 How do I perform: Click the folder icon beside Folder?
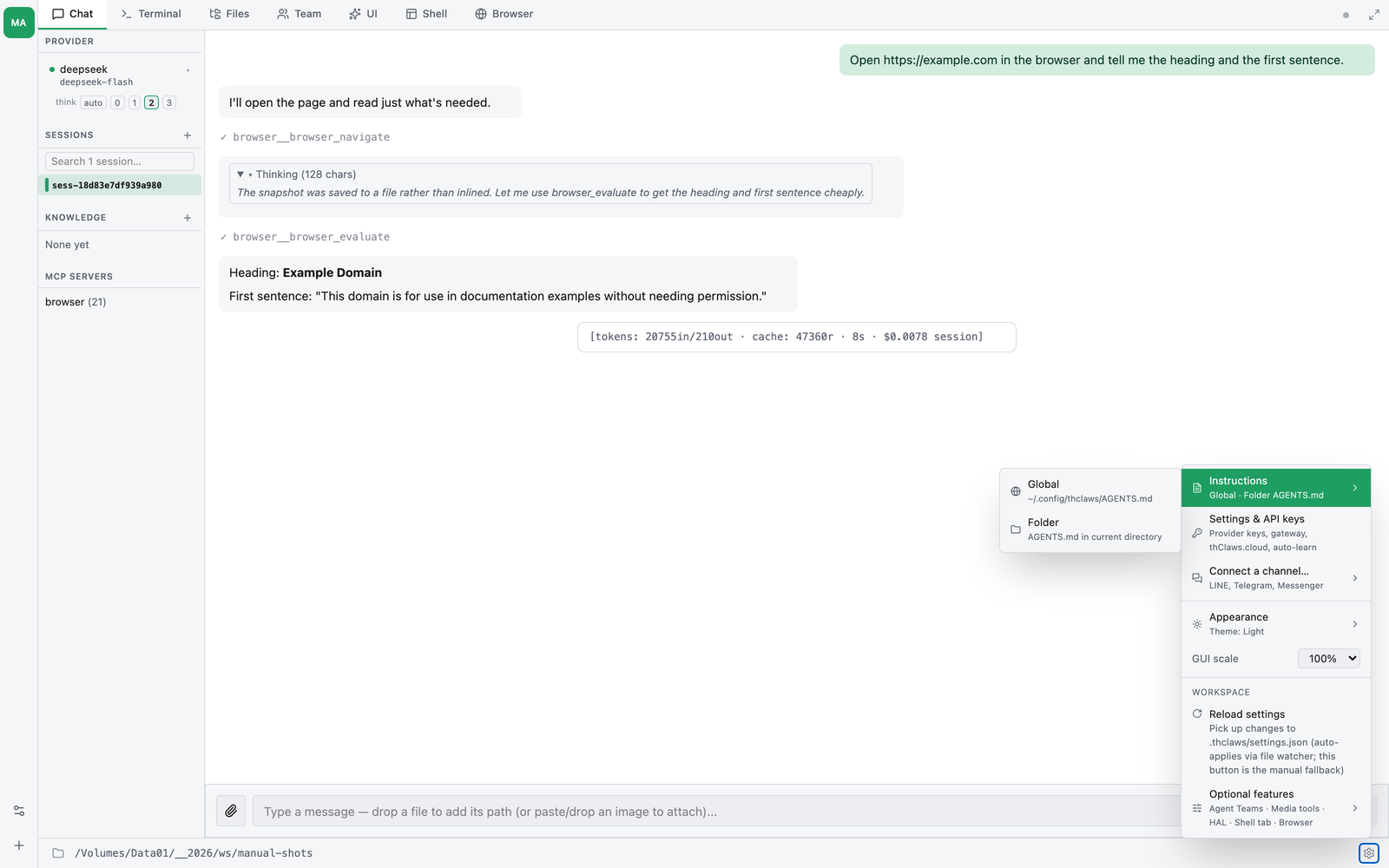(1016, 529)
